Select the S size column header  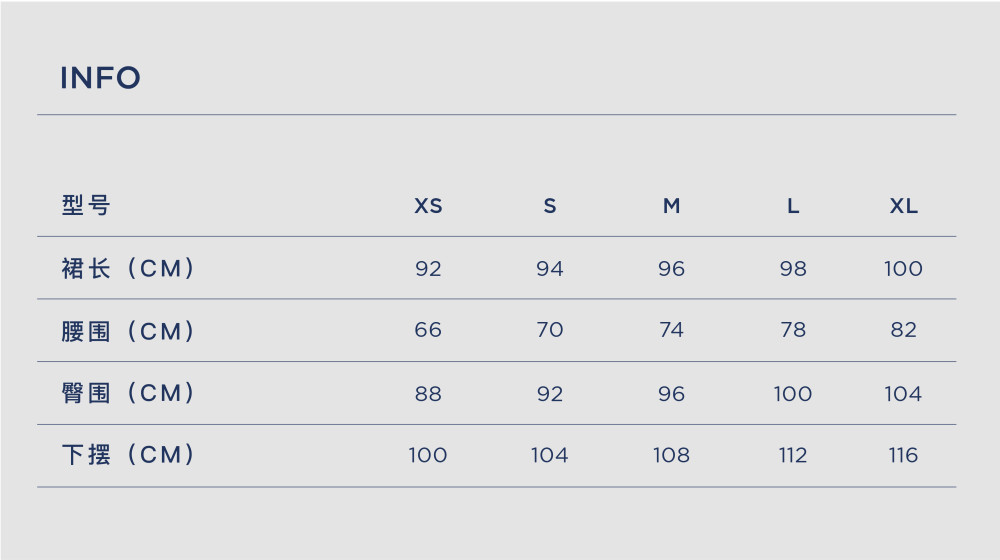tap(550, 206)
